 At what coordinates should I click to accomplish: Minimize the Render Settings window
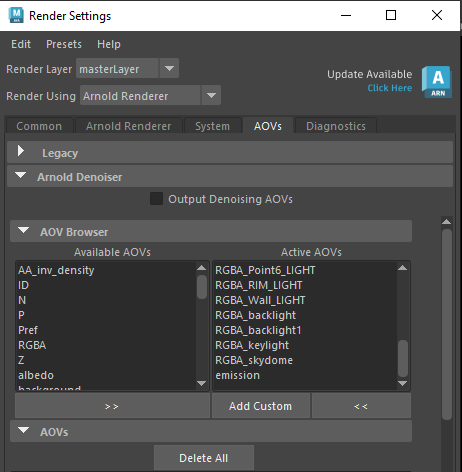[346, 15]
